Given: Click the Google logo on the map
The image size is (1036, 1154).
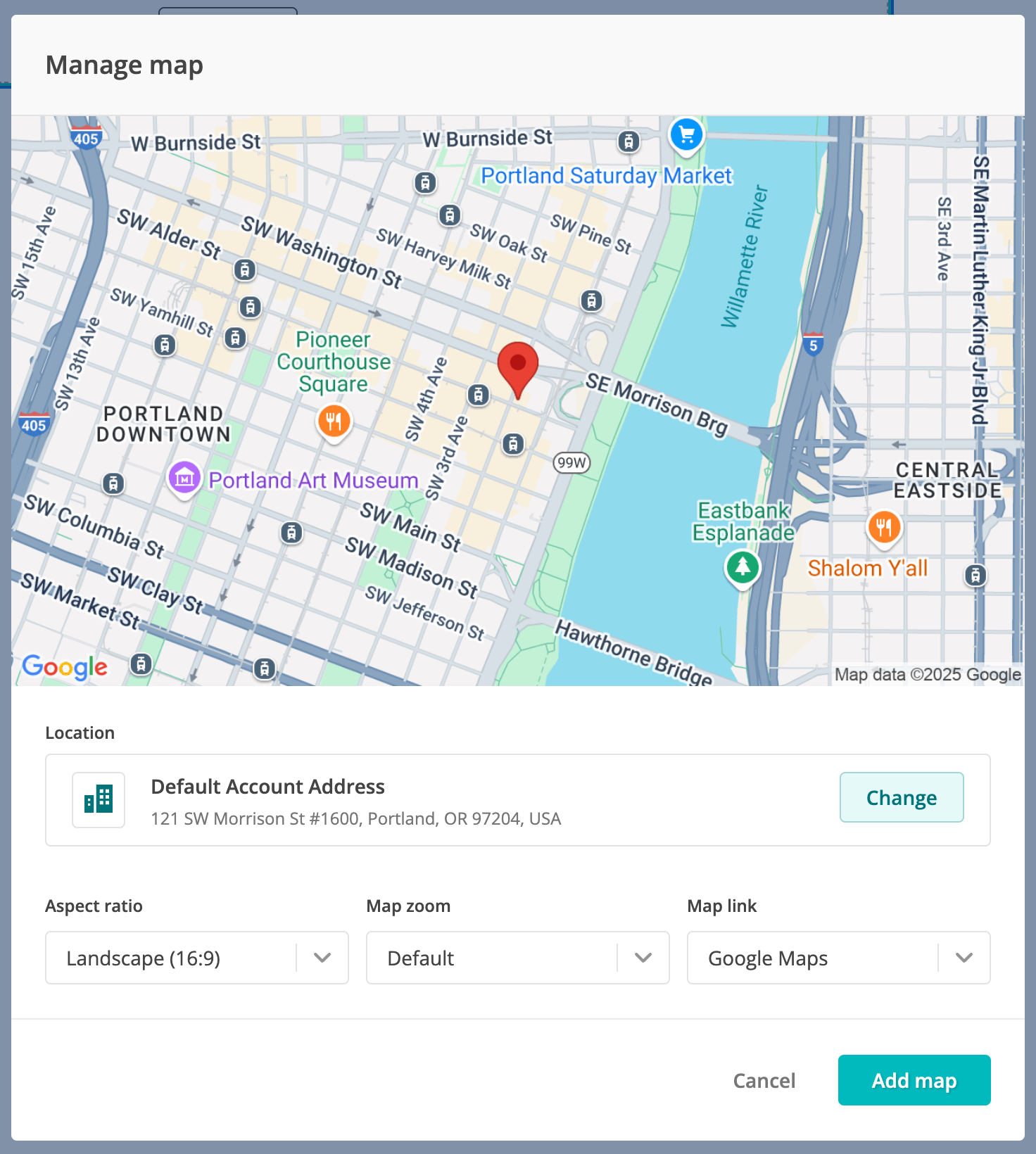Looking at the screenshot, I should click(65, 666).
